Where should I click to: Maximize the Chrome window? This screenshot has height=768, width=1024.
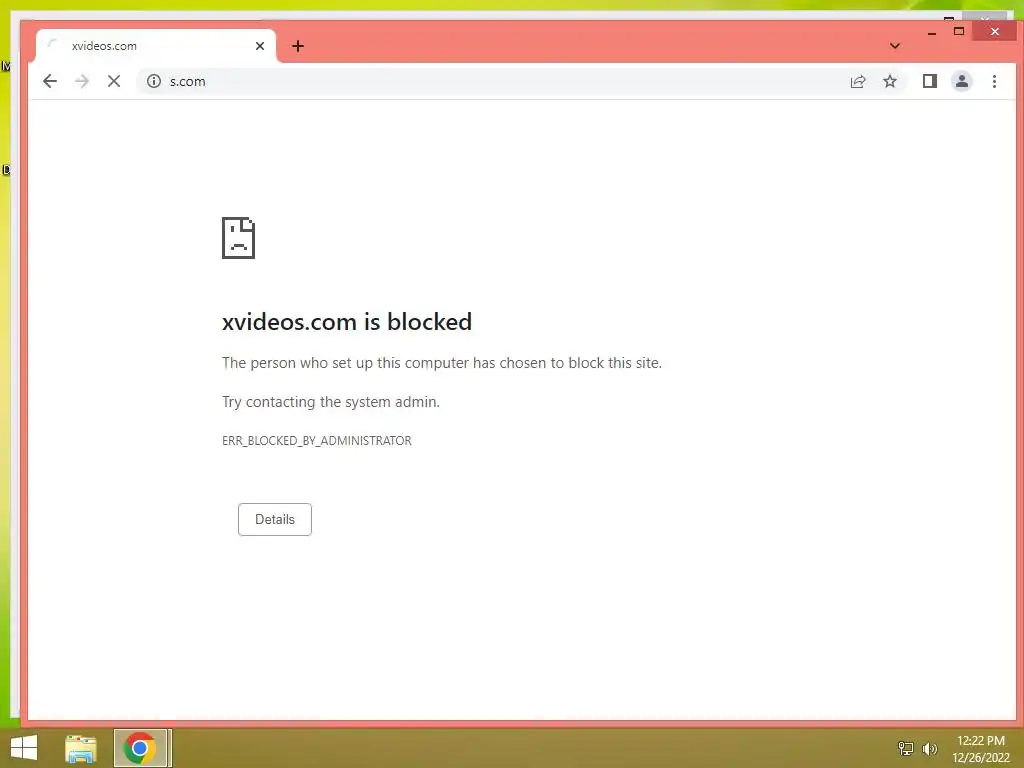pyautogui.click(x=959, y=31)
